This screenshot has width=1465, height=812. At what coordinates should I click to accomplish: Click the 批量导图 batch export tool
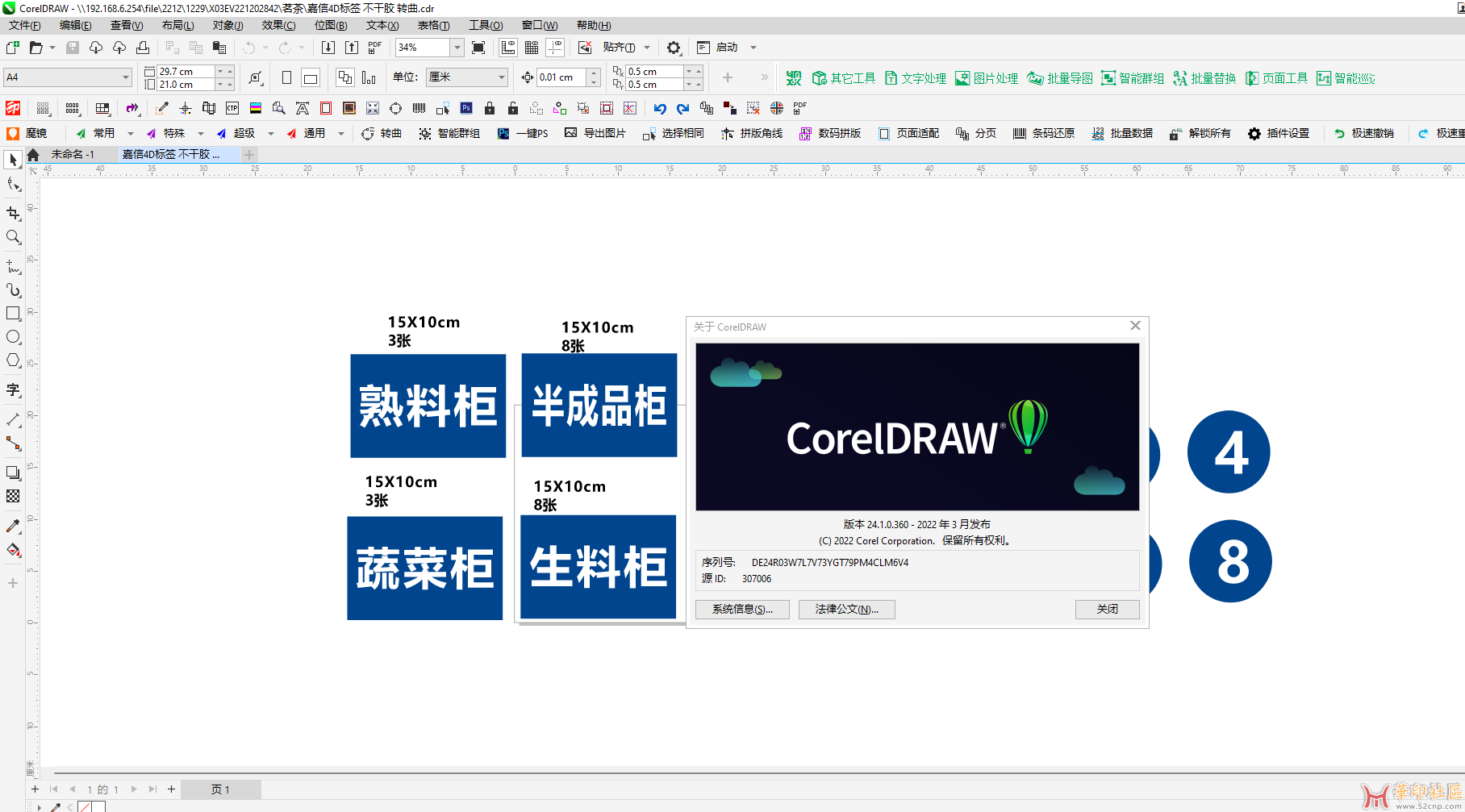click(x=1060, y=78)
